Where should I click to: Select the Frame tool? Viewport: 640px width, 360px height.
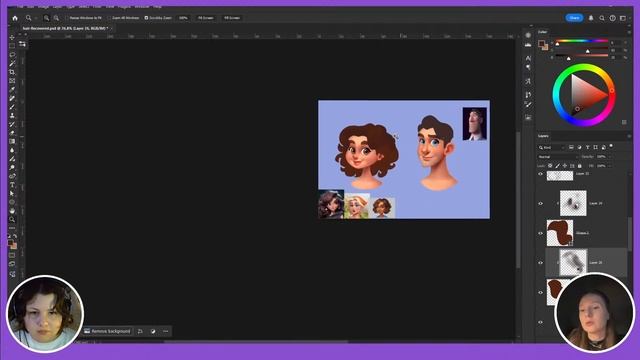tap(12, 81)
